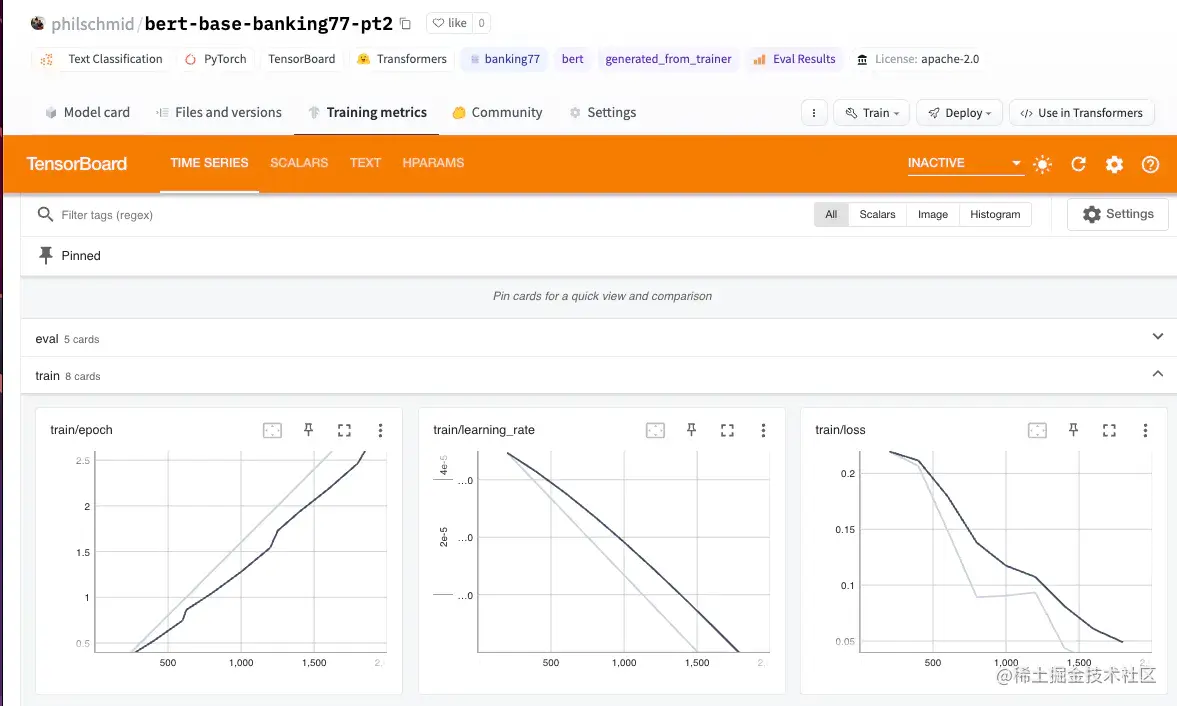The width and height of the screenshot is (1177, 706).
Task: Click the tag filter search field
Action: tap(150, 214)
